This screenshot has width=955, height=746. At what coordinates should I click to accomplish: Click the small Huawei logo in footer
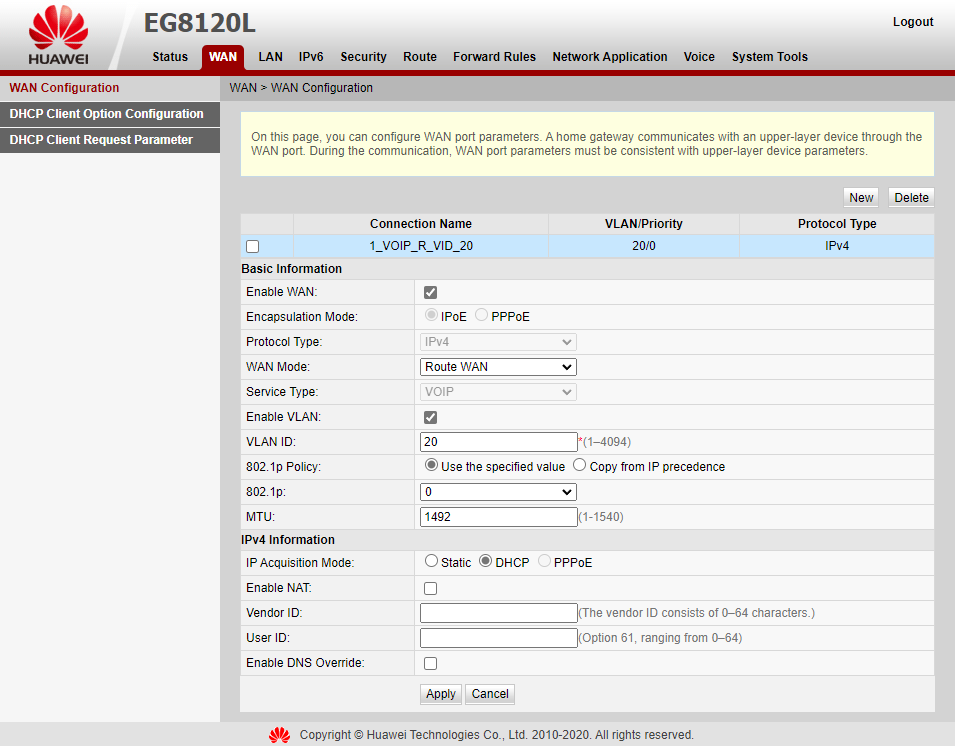(280, 735)
